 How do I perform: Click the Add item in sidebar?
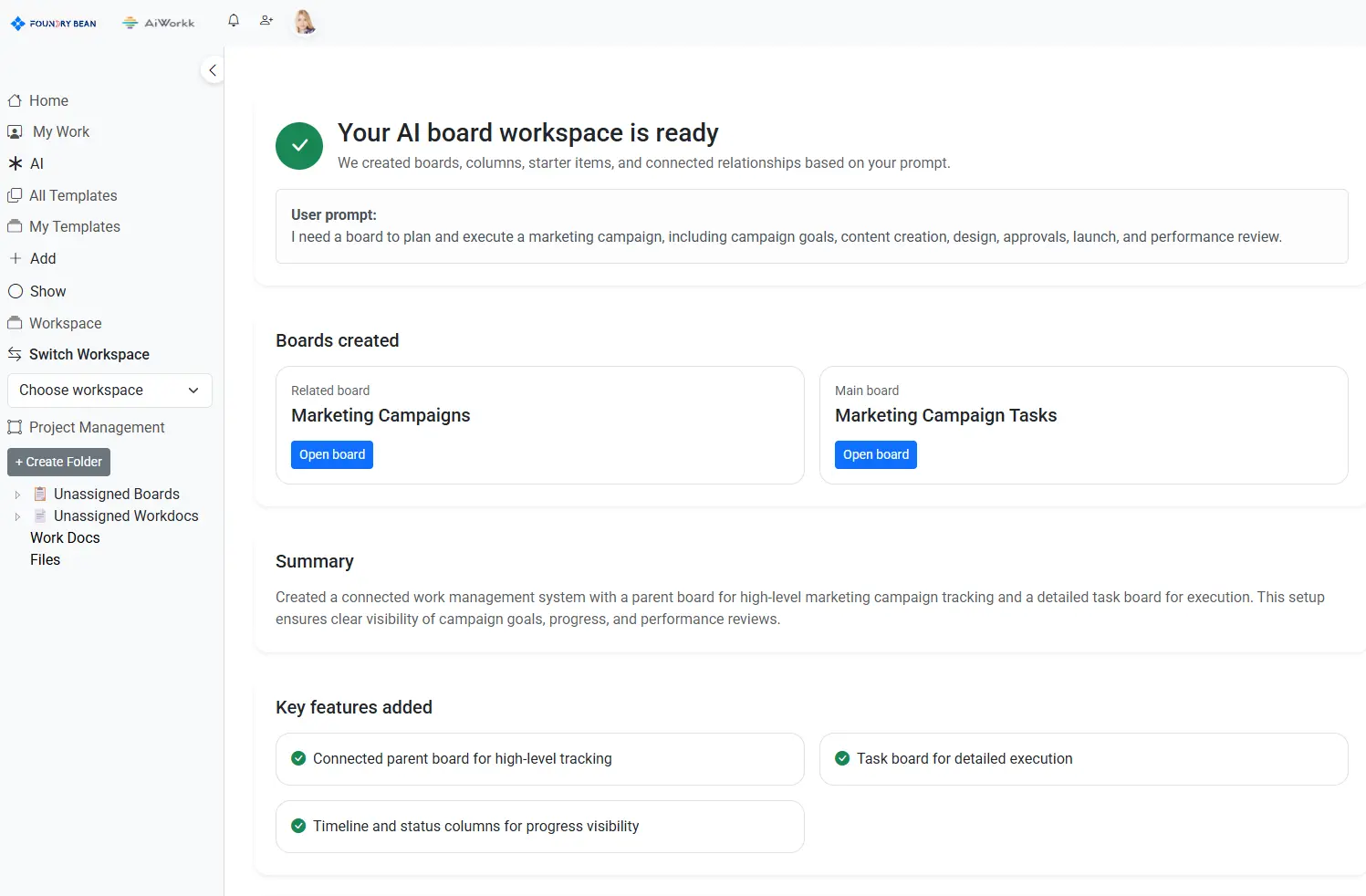(32, 258)
